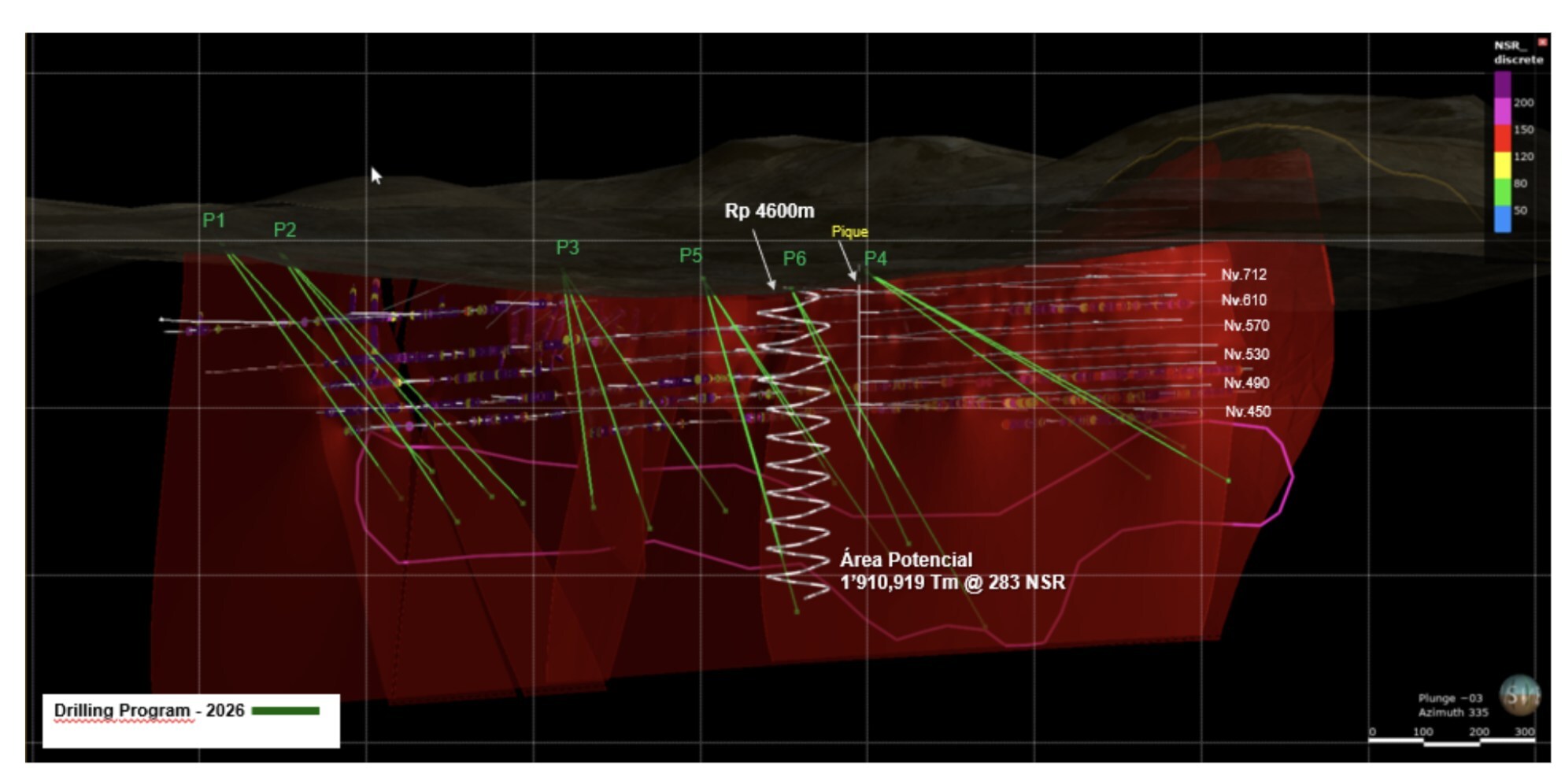Select the Rp 4600m ramp annotation

769,211
